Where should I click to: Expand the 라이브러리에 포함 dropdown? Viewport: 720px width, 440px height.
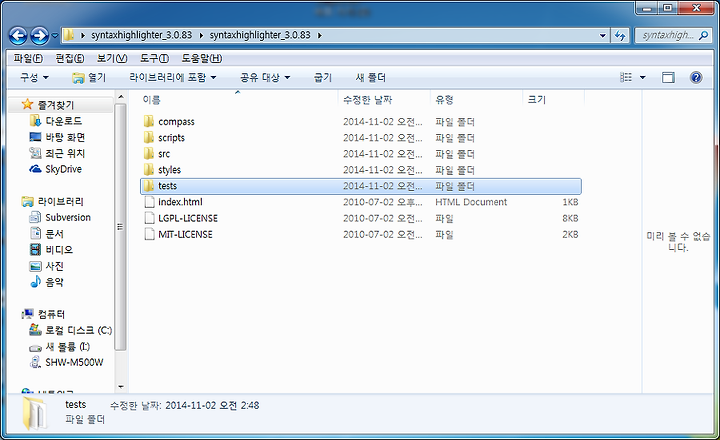click(173, 77)
